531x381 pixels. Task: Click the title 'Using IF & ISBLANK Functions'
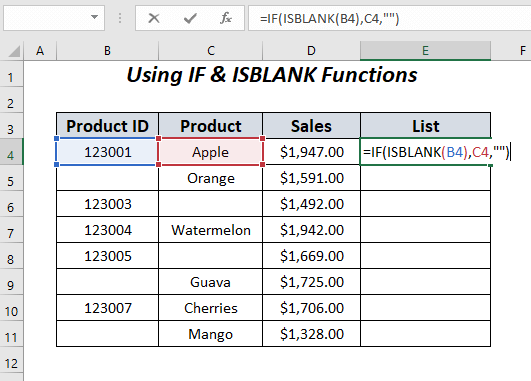tap(272, 75)
